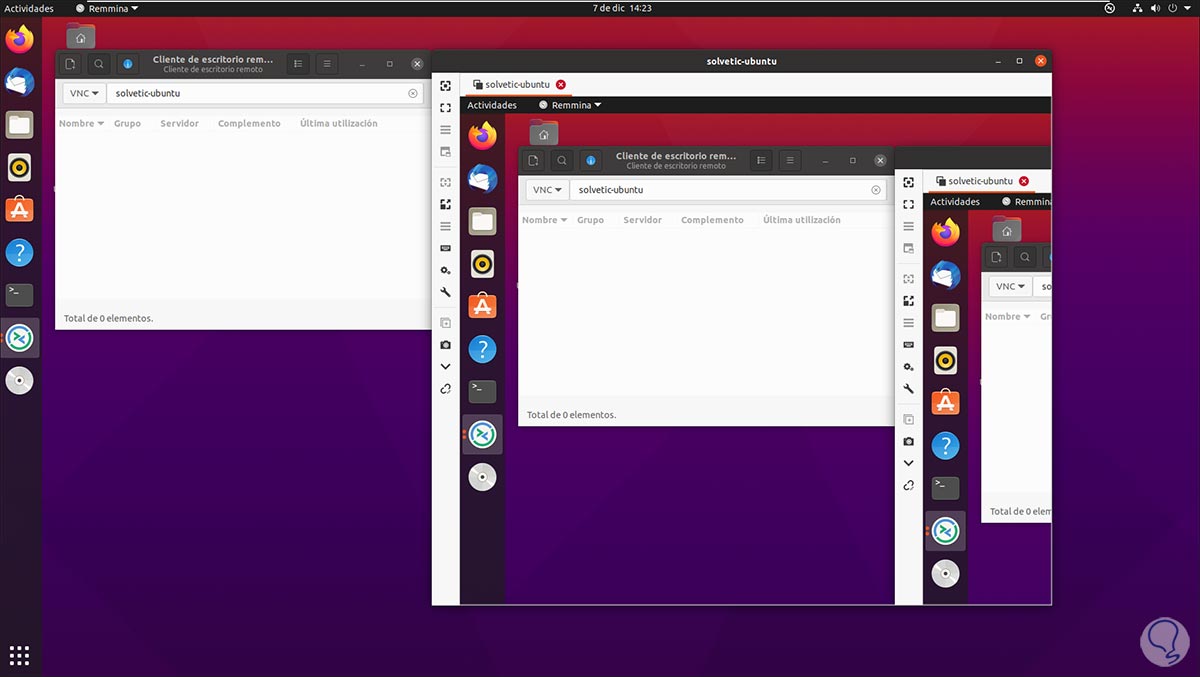Open hamburger menu in left Remmina main window
Screen dimensions: 1200x677
(327, 64)
